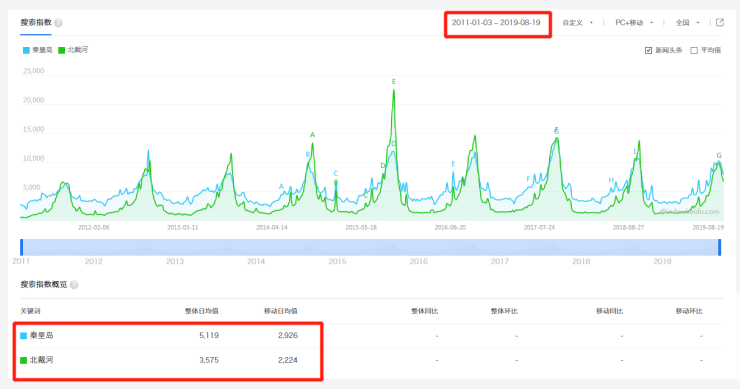Click the green G marker near 2019-08-19
Image resolution: width=740 pixels, height=389 pixels.
coord(719,155)
